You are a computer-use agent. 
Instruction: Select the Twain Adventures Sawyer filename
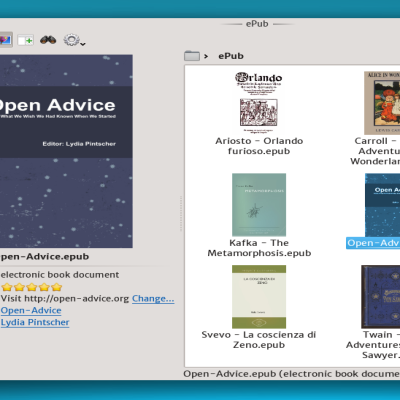(x=373, y=345)
